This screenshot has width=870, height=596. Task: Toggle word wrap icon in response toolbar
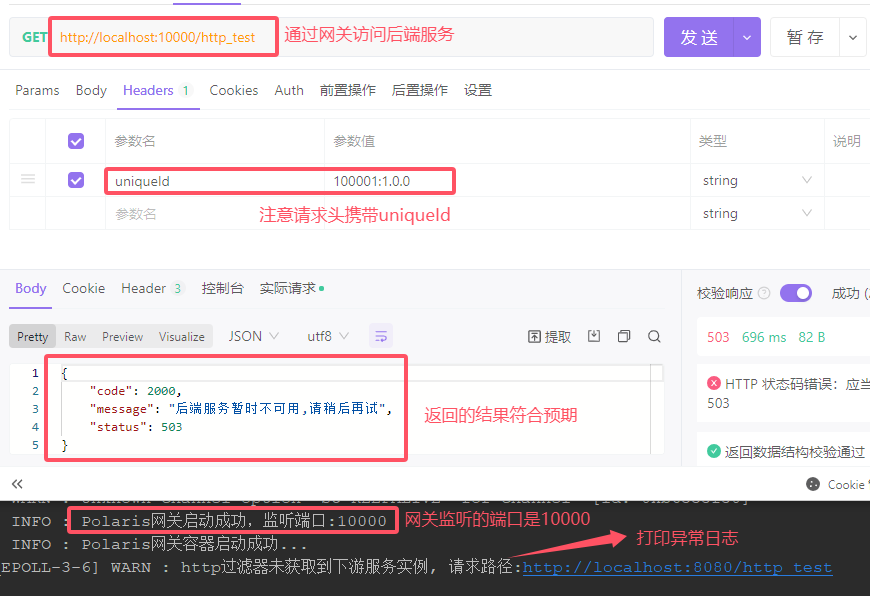(x=380, y=336)
